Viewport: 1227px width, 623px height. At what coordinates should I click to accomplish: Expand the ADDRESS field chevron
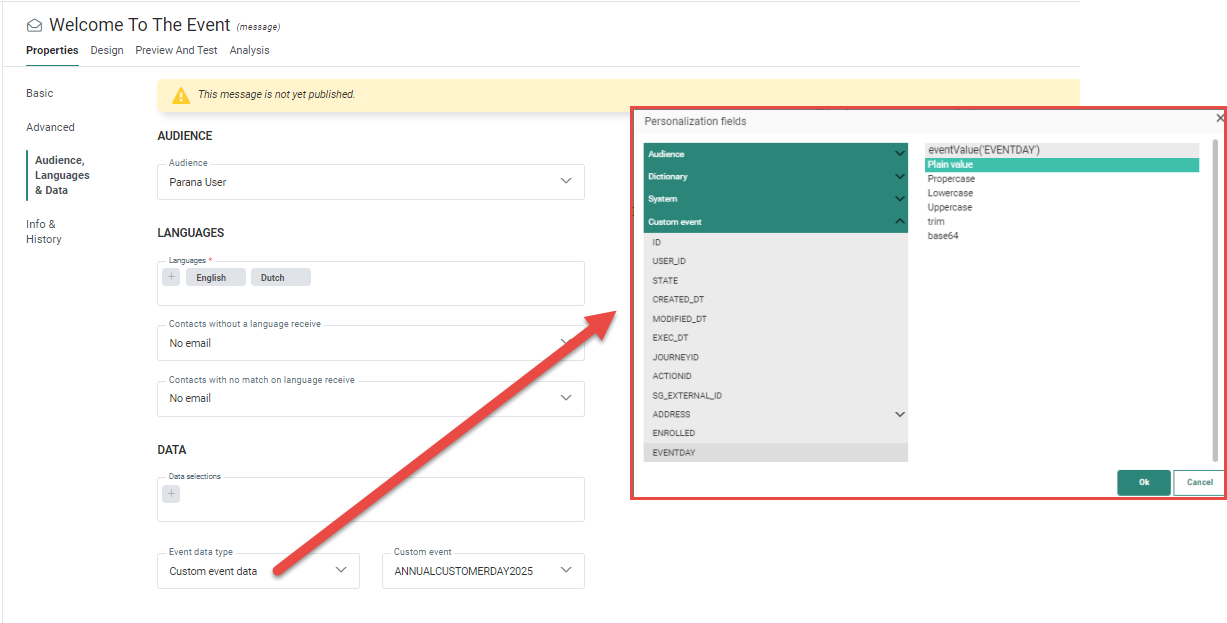pyautogui.click(x=899, y=414)
